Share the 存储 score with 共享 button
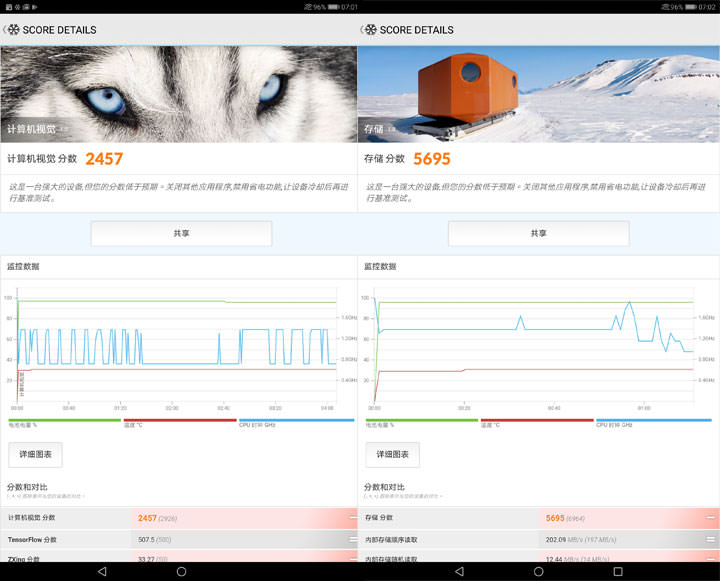 [538, 233]
